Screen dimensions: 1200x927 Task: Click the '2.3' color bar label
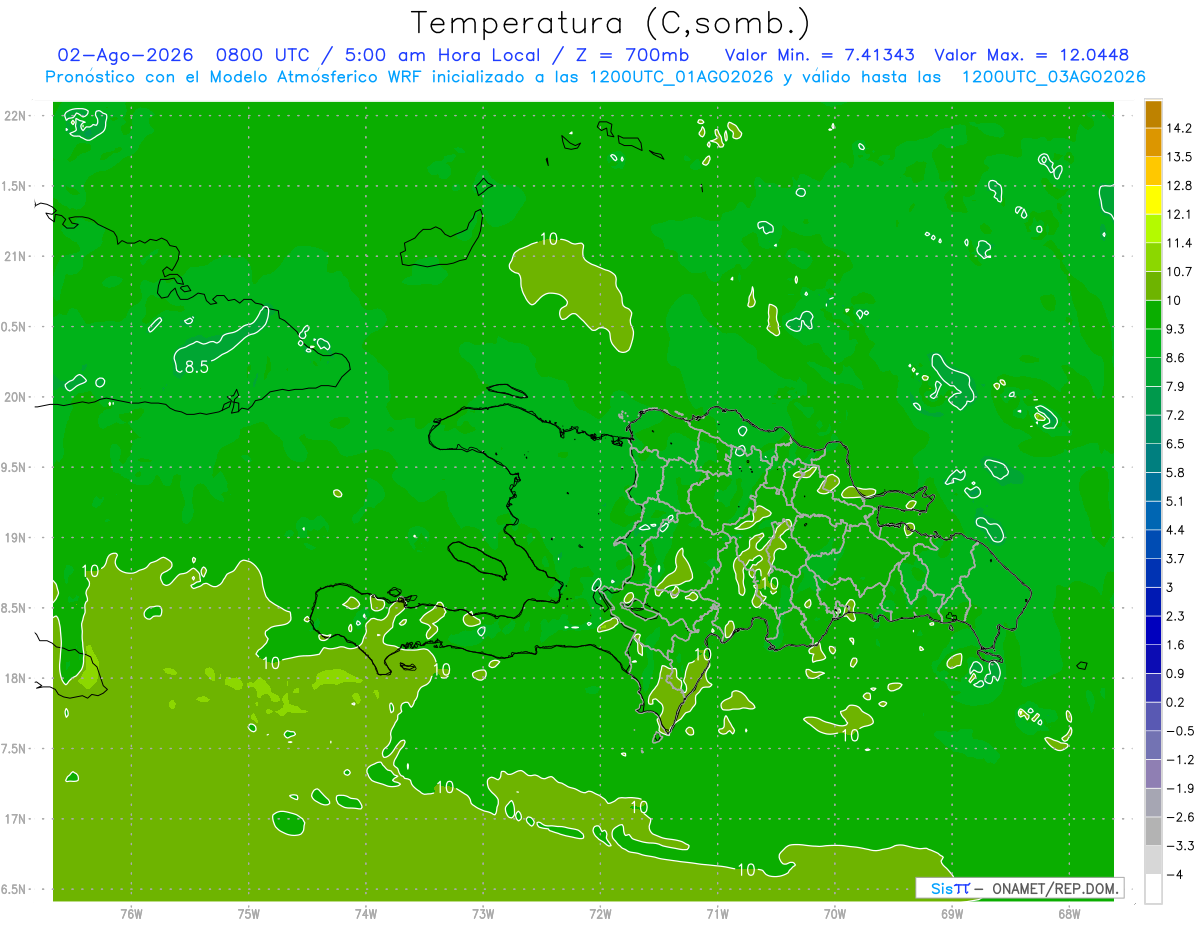(1176, 616)
